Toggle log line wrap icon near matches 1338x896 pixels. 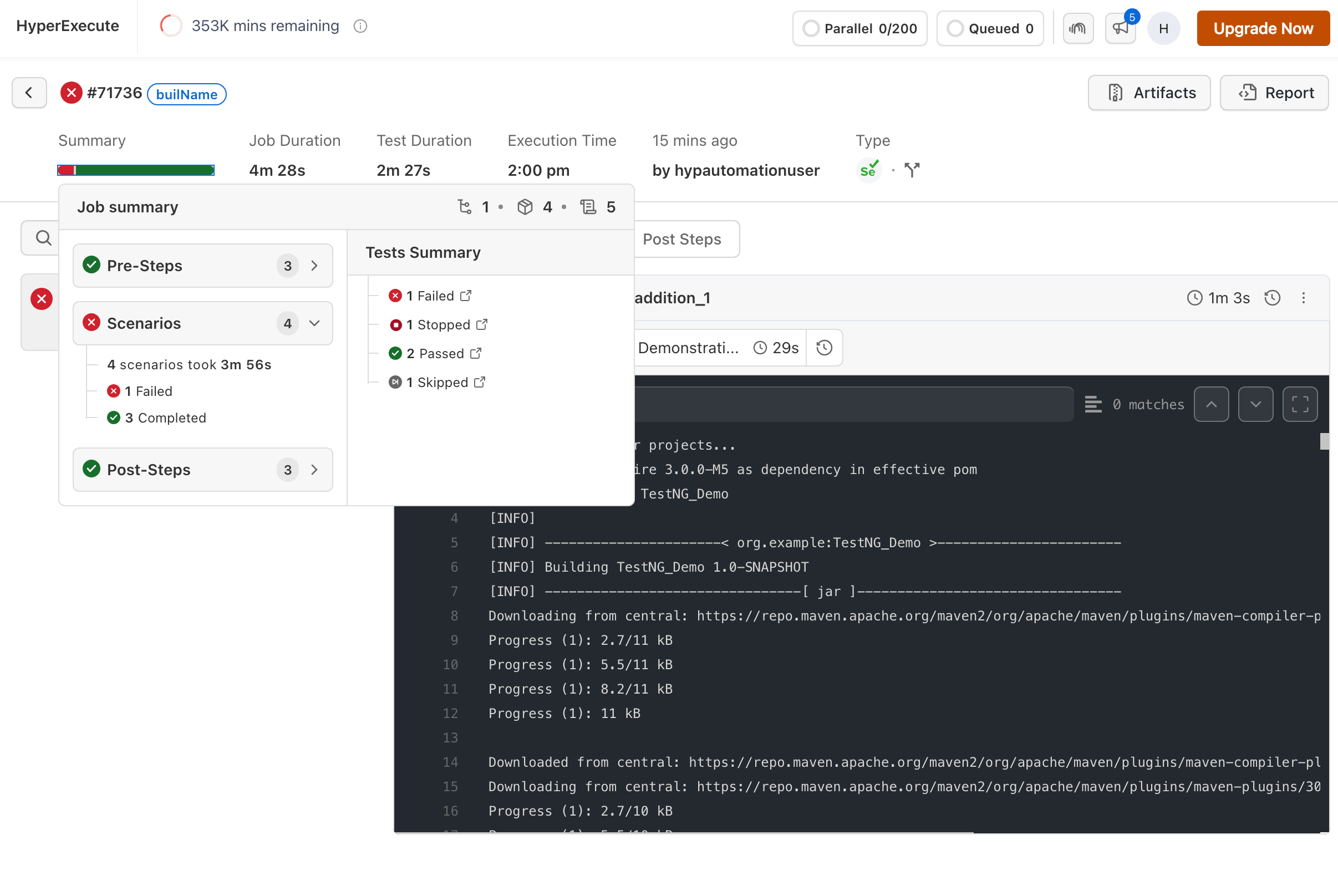pos(1093,404)
